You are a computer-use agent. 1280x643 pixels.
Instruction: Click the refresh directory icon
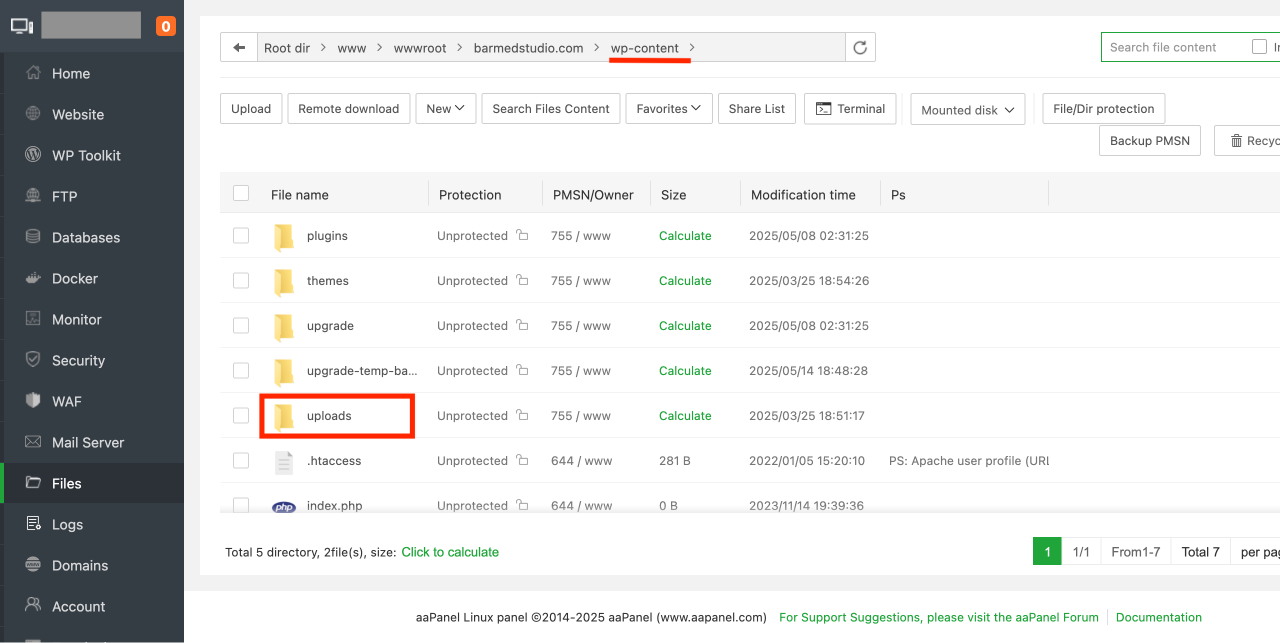(860, 48)
